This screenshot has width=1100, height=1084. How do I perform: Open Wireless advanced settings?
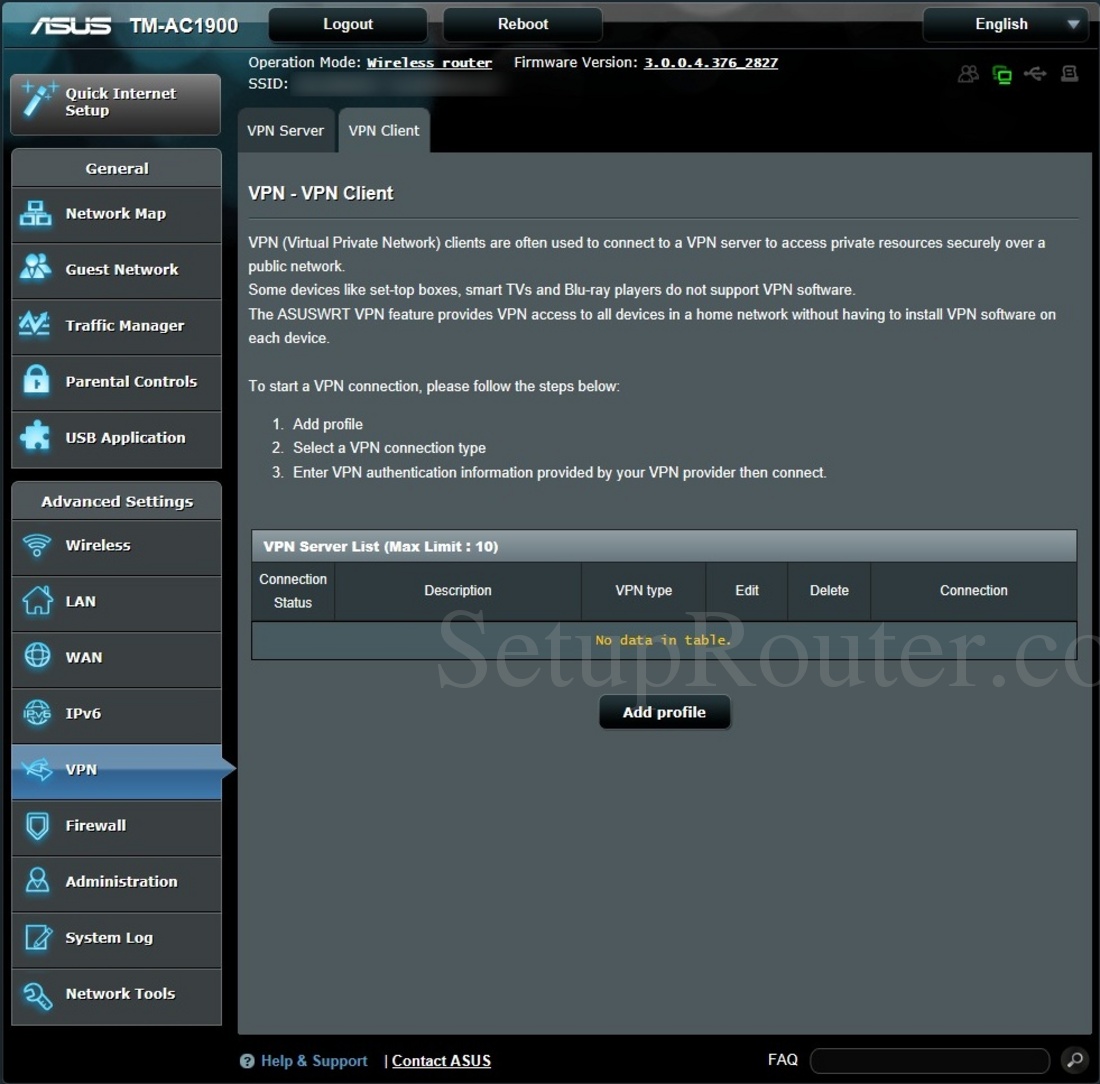point(116,547)
